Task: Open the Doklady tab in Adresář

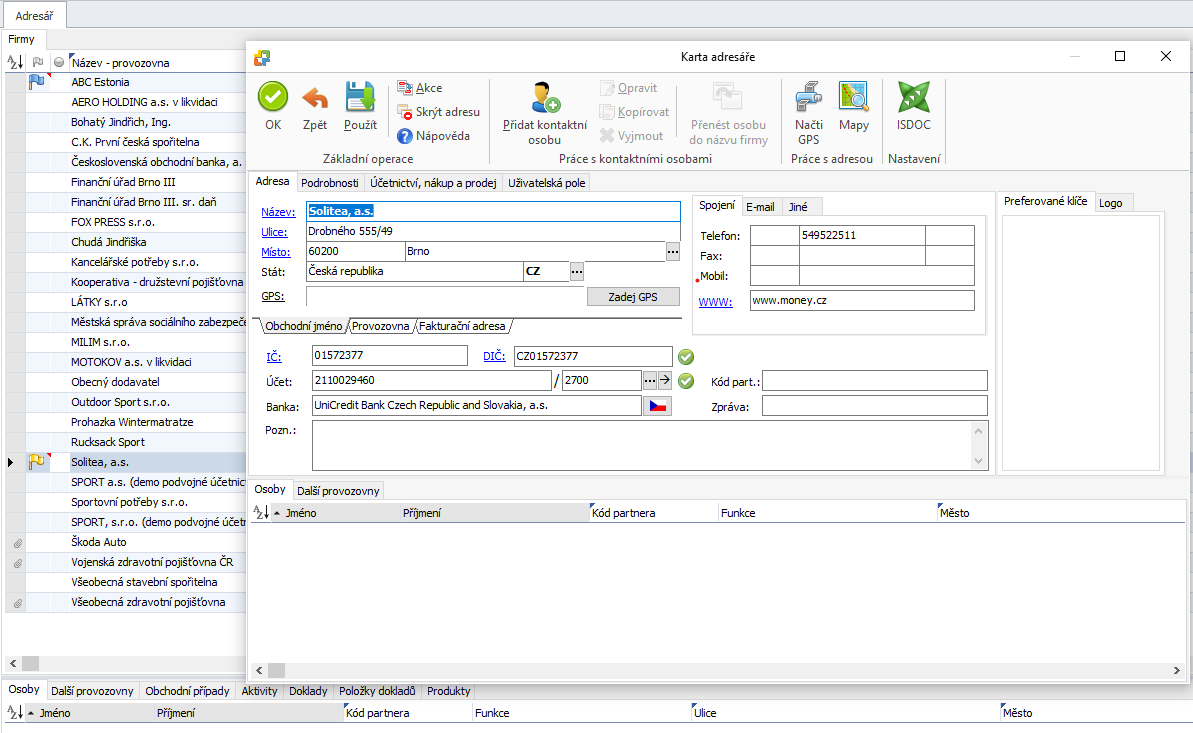Action: coord(308,691)
